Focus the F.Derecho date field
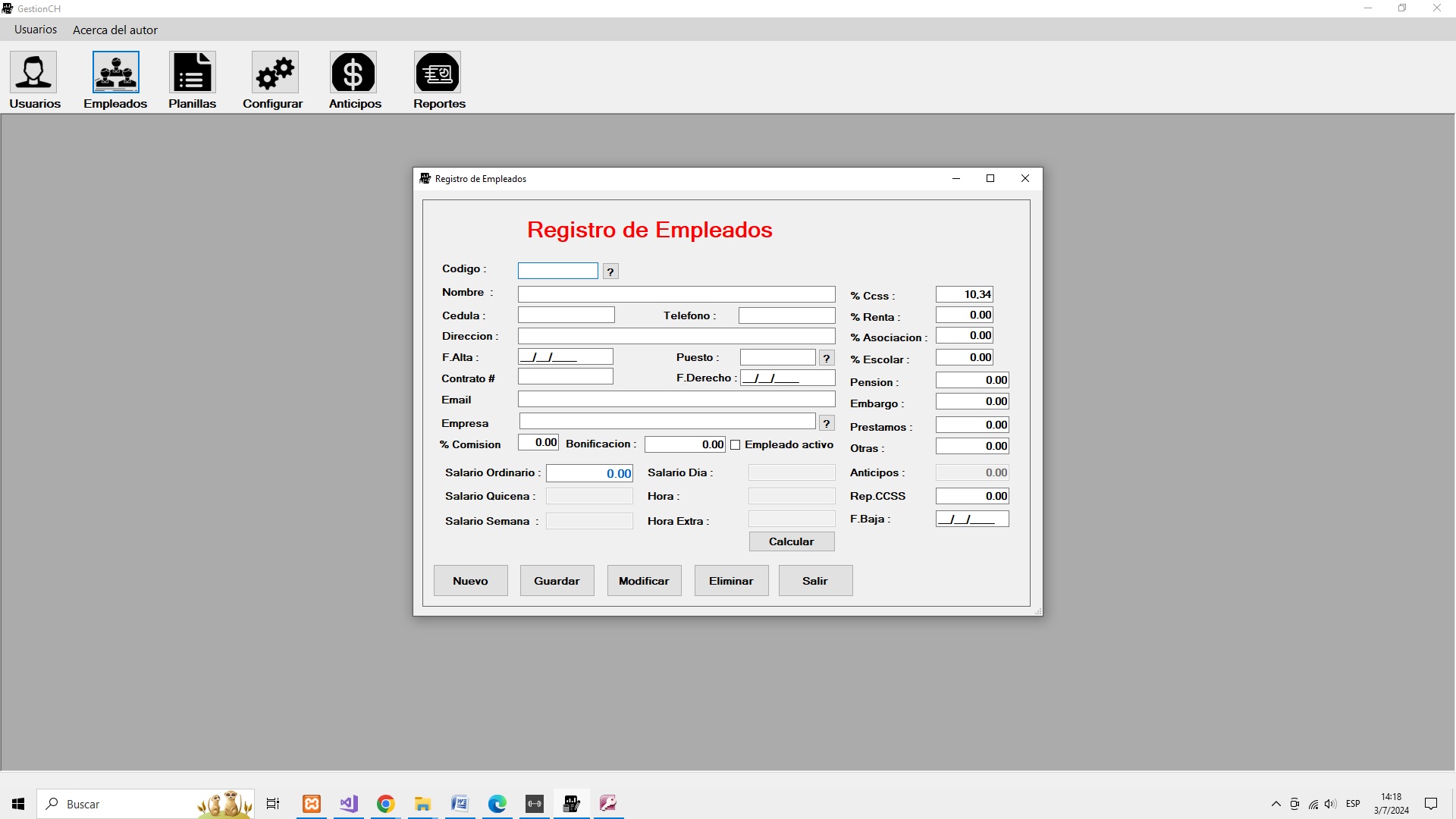Screen dimensions: 1456x819 tap(788, 378)
